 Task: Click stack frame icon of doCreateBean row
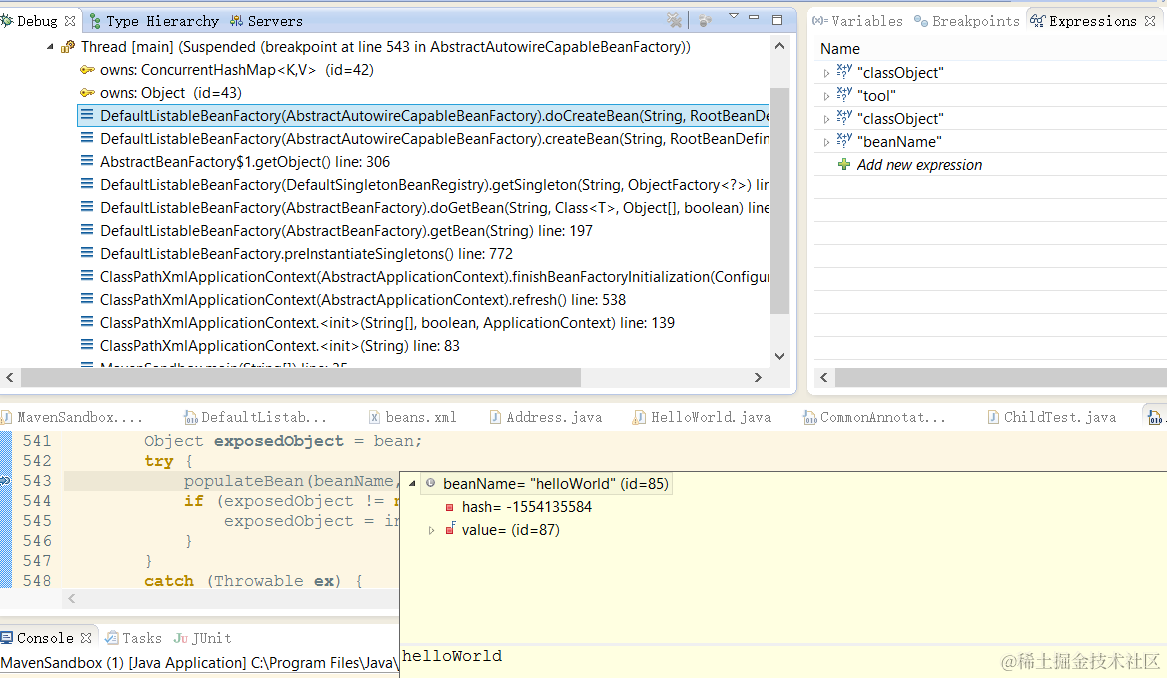(x=87, y=115)
